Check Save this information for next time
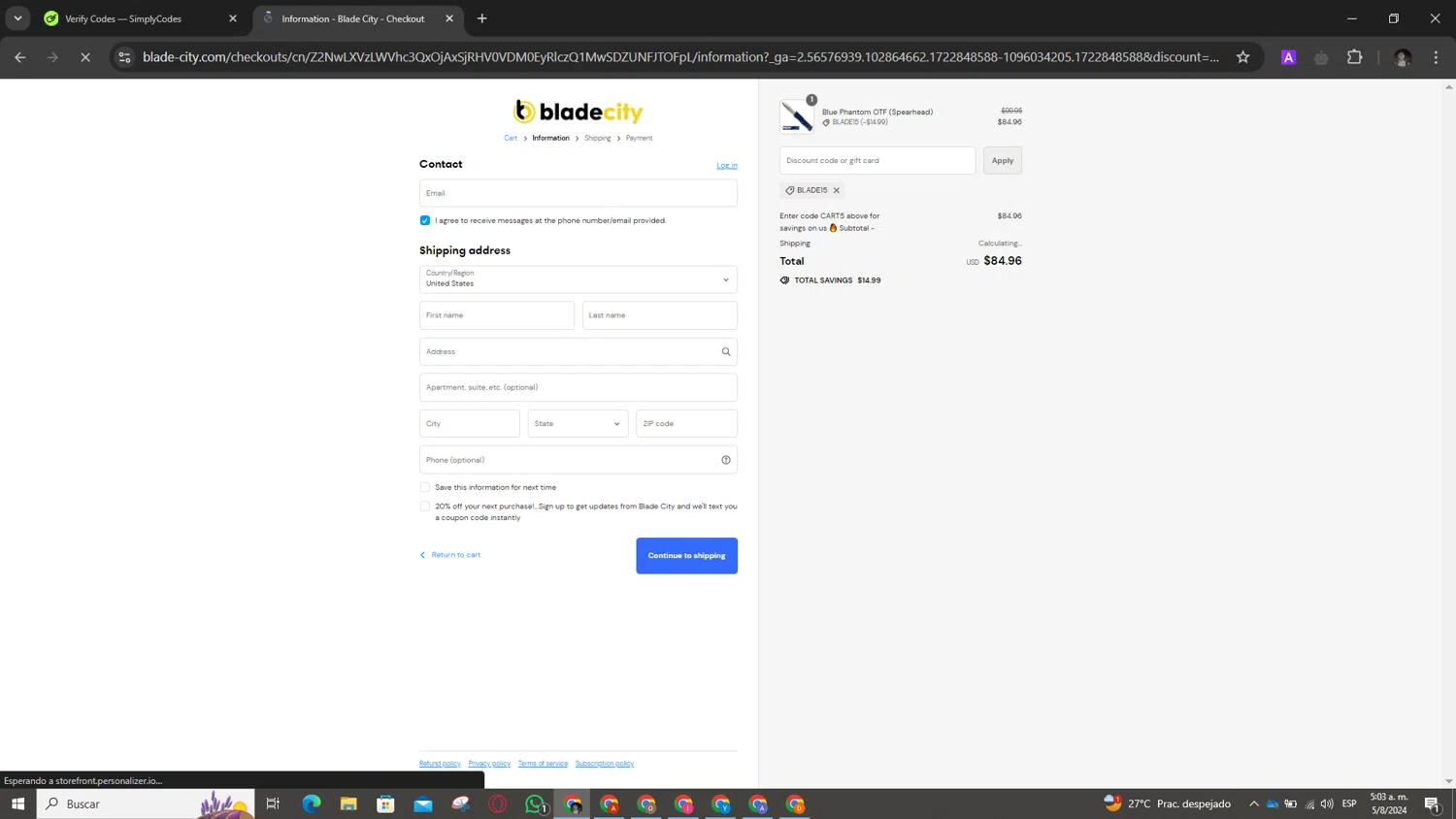1456x819 pixels. point(425,487)
